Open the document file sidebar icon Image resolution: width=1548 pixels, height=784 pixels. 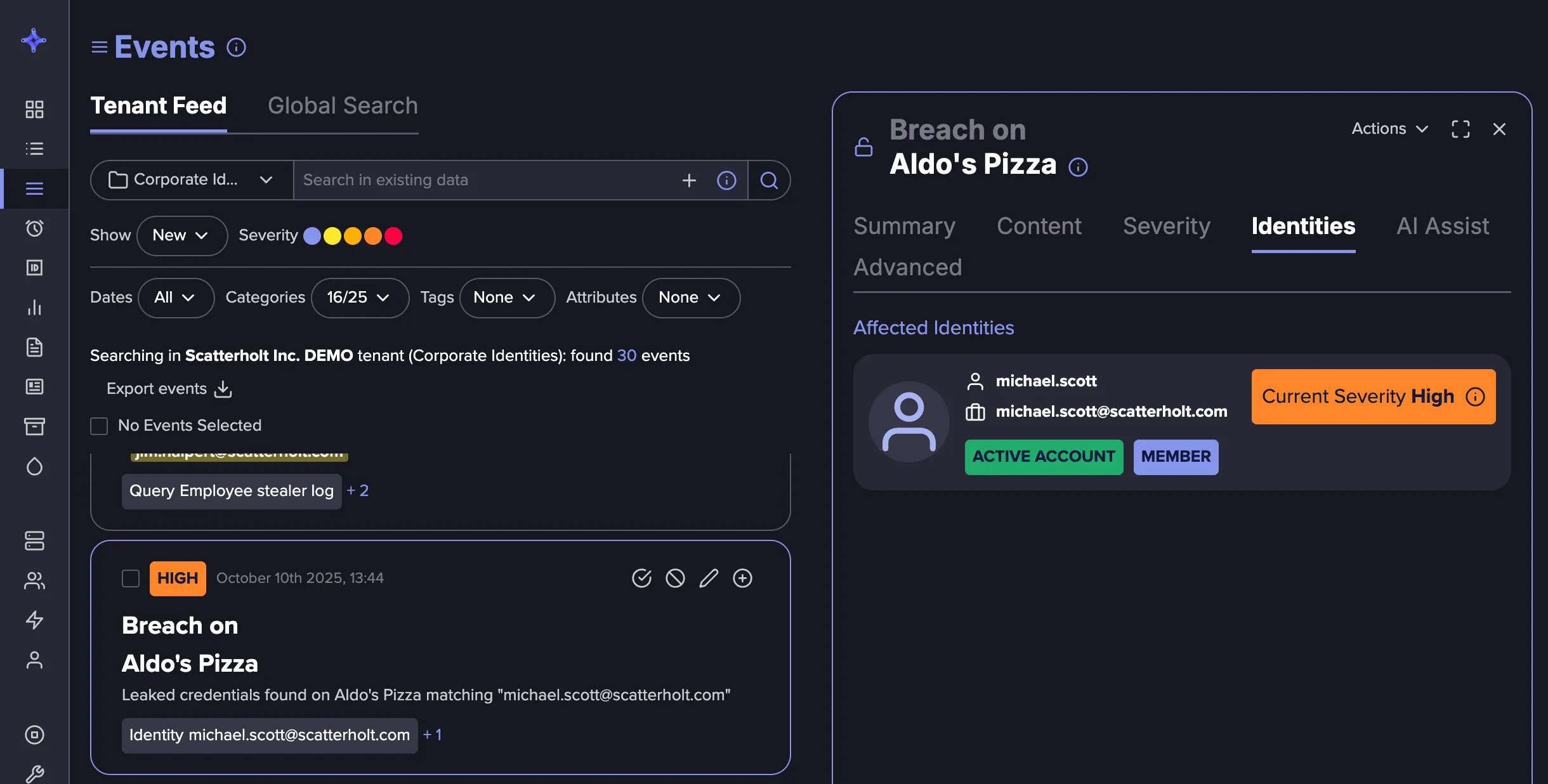(x=34, y=348)
